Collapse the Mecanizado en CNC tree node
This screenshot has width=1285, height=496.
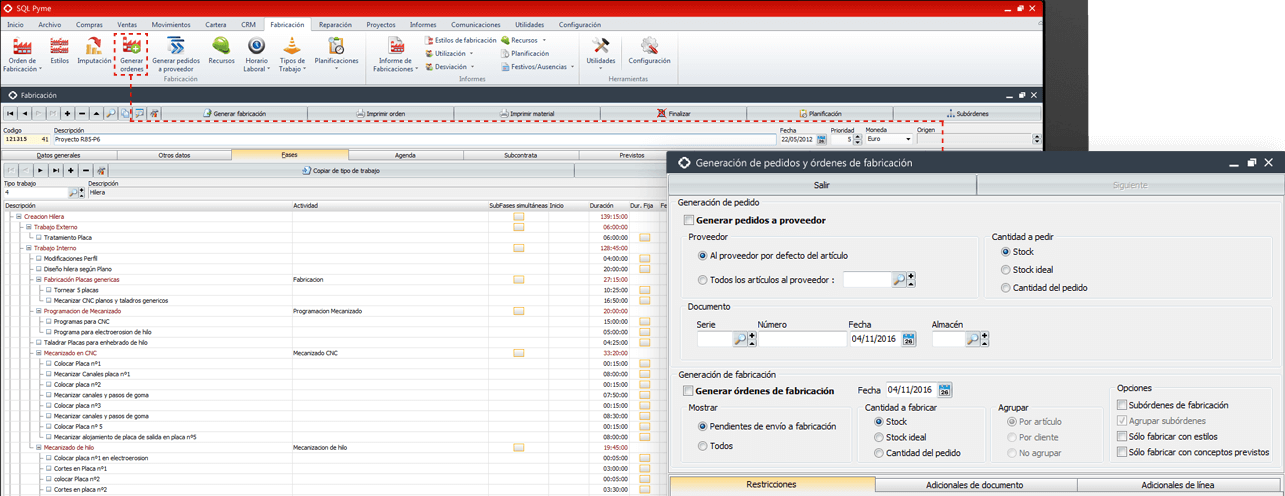[37, 353]
